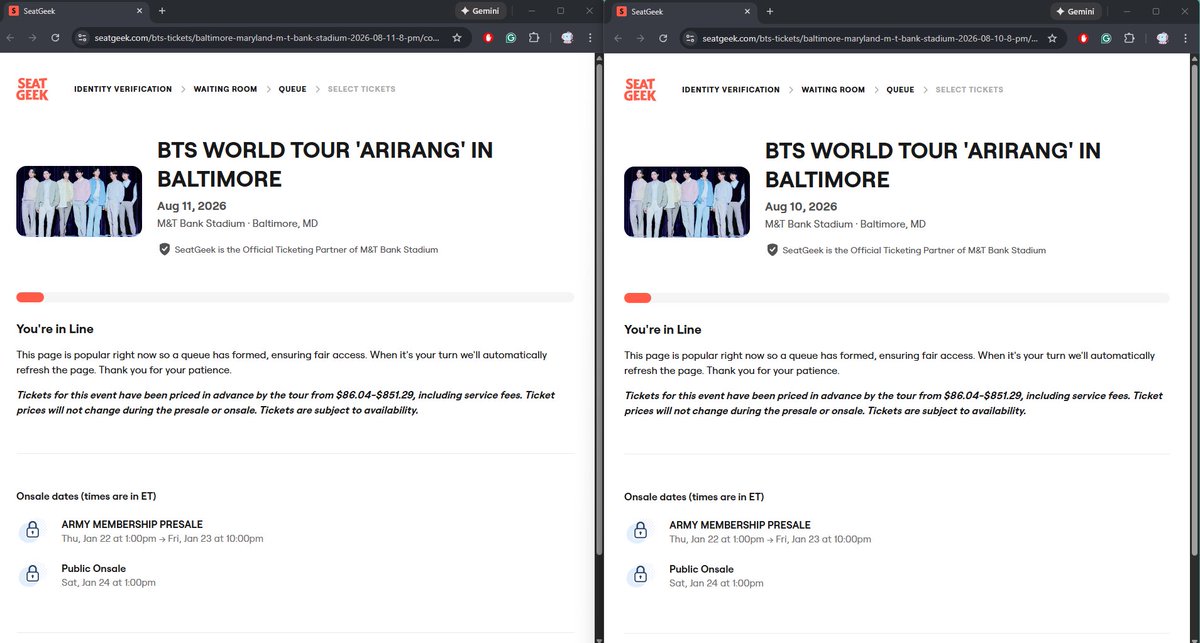
Task: Open site information icon in left address bar
Action: point(84,38)
